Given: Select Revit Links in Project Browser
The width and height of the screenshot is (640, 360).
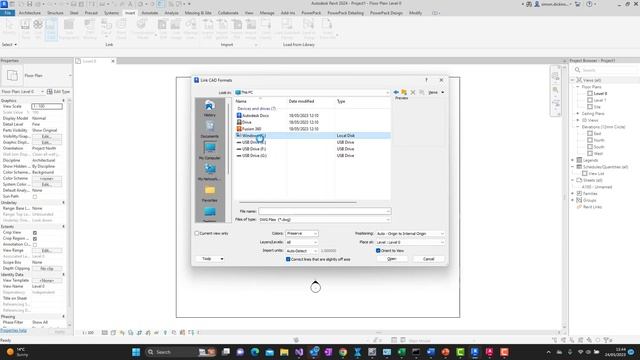Looking at the screenshot, I should [592, 207].
